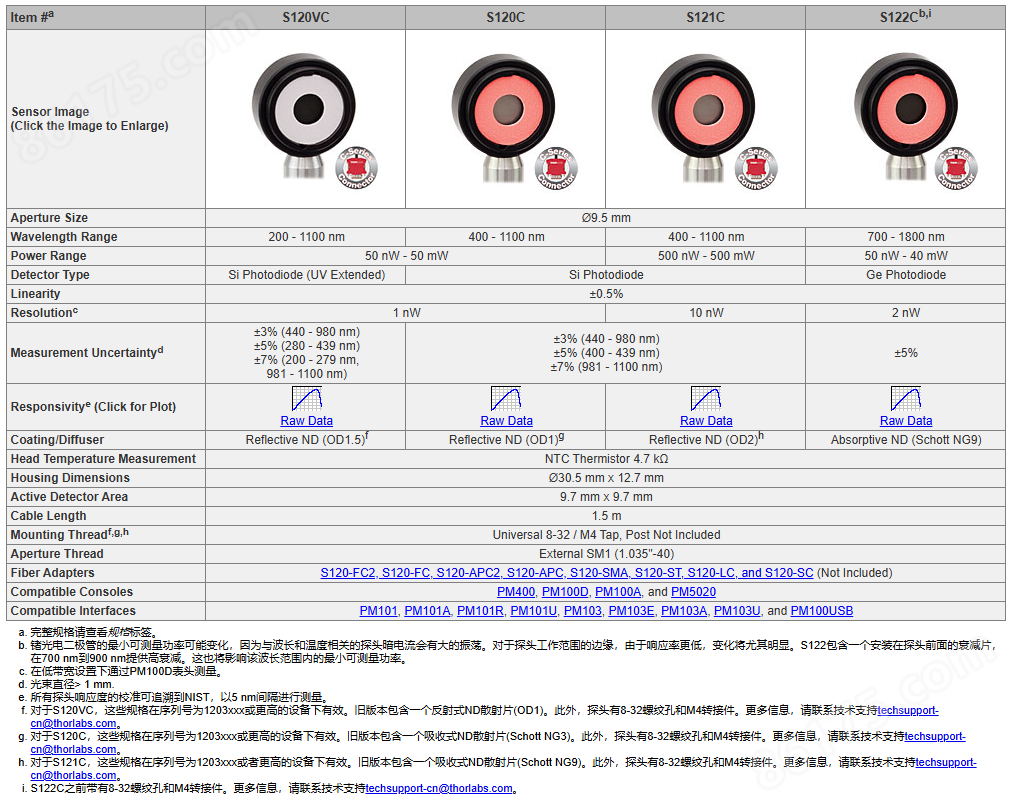Viewport: 1010px width, 801px height.
Task: Select 'Ø30.5 mm x 12.7 mm' housing value
Action: point(605,478)
